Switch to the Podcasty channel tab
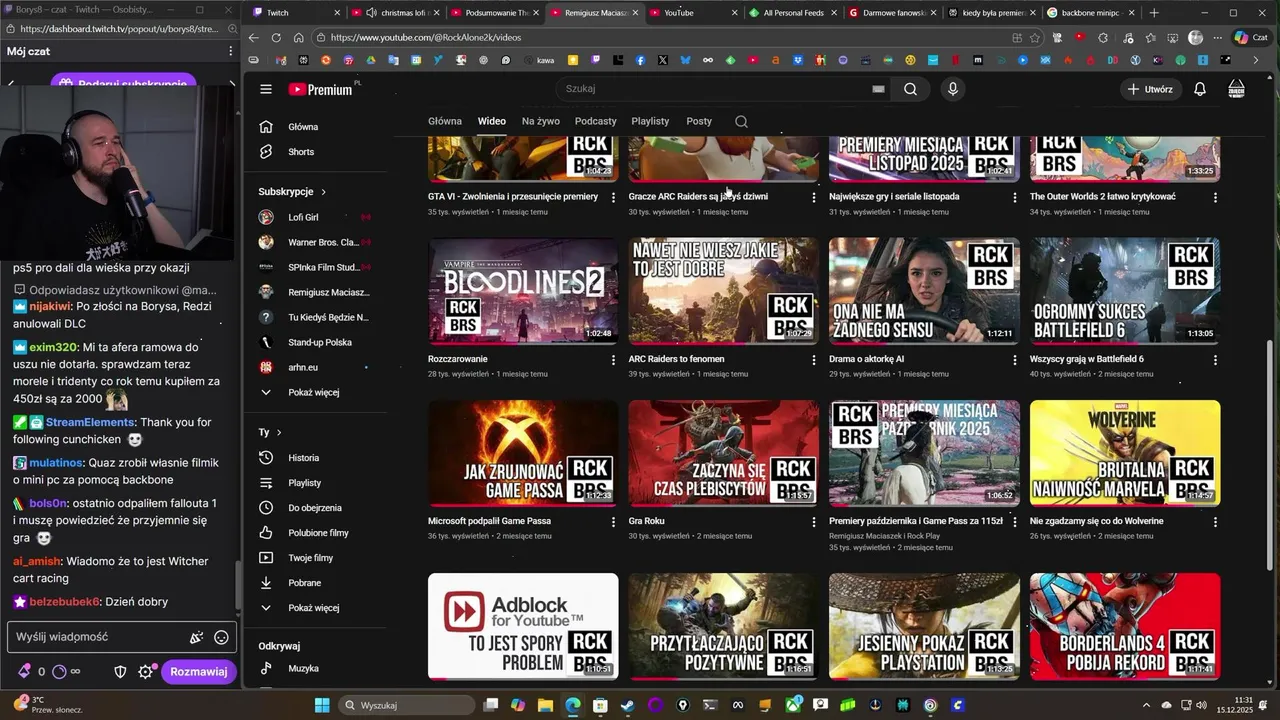Image resolution: width=1280 pixels, height=720 pixels. 596,121
